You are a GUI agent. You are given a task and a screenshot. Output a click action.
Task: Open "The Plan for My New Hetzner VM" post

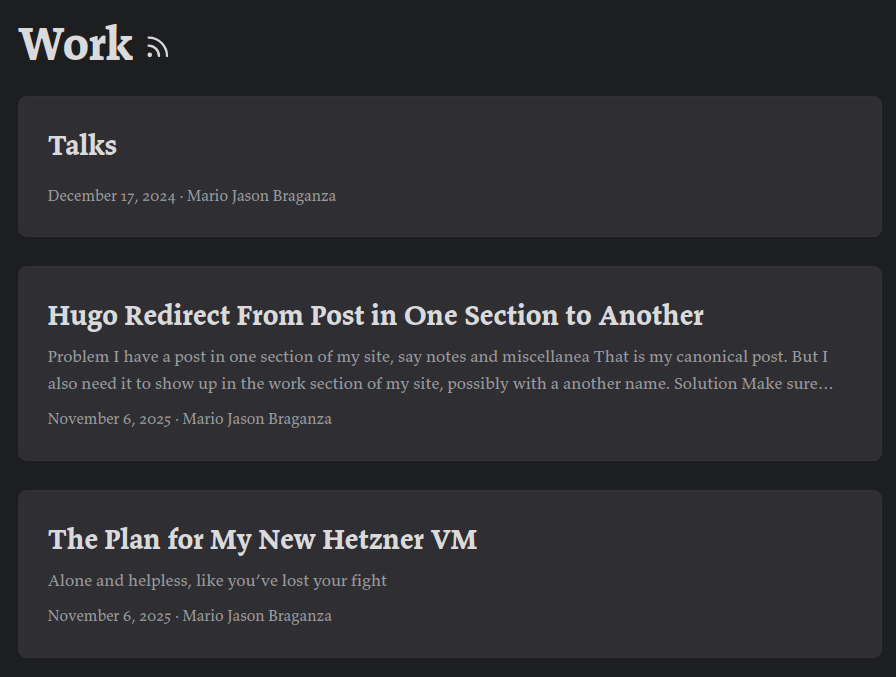(x=262, y=539)
